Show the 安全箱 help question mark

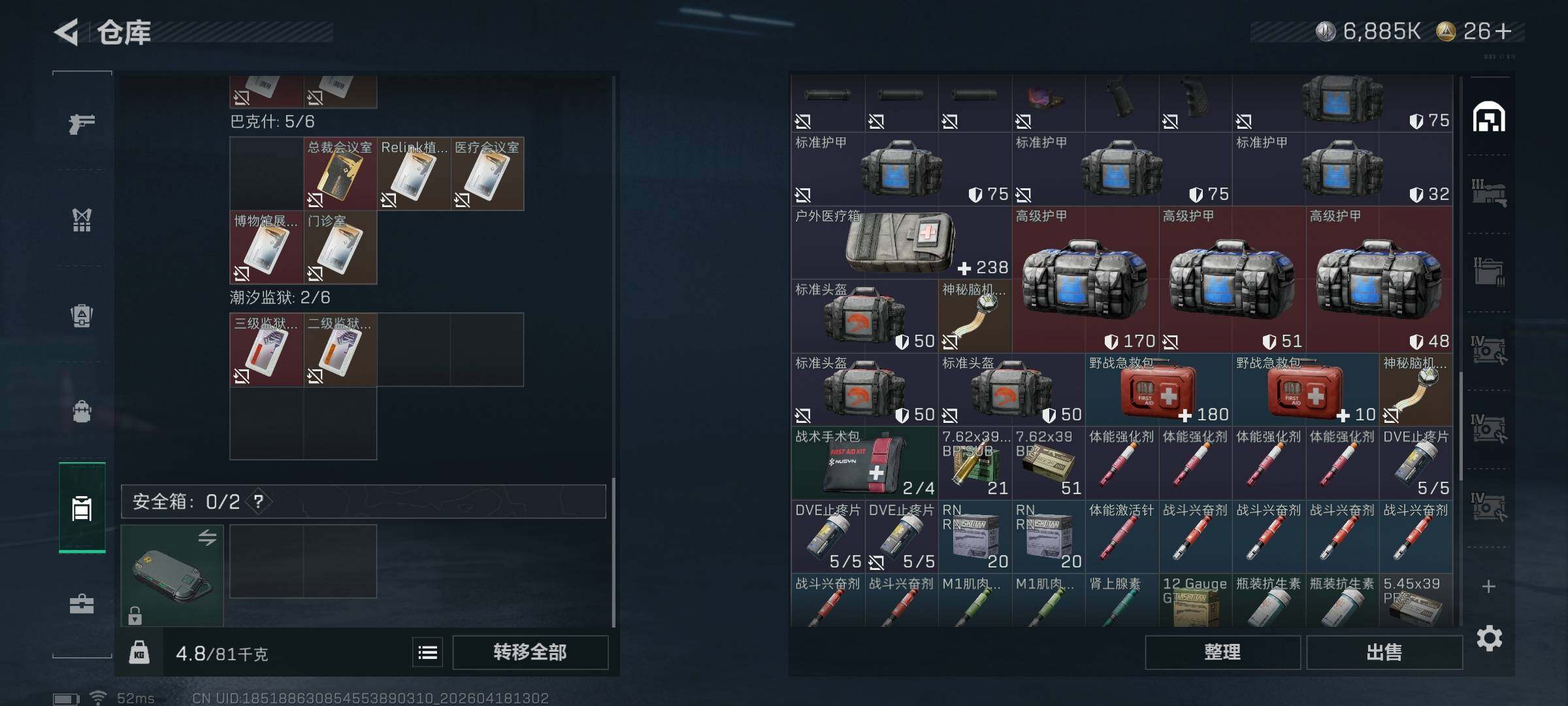pyautogui.click(x=259, y=501)
